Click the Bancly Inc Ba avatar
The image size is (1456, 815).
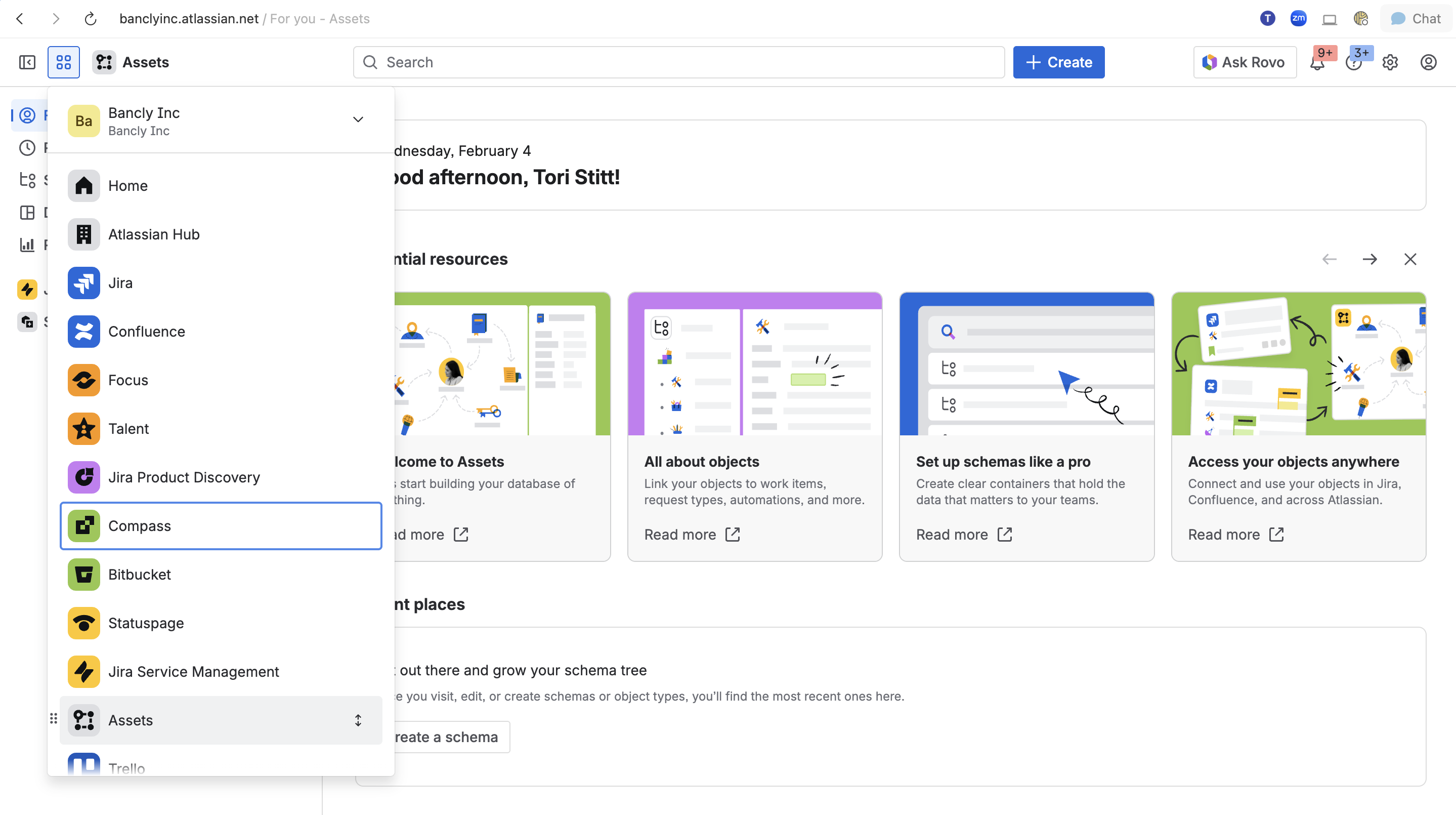[x=83, y=120]
